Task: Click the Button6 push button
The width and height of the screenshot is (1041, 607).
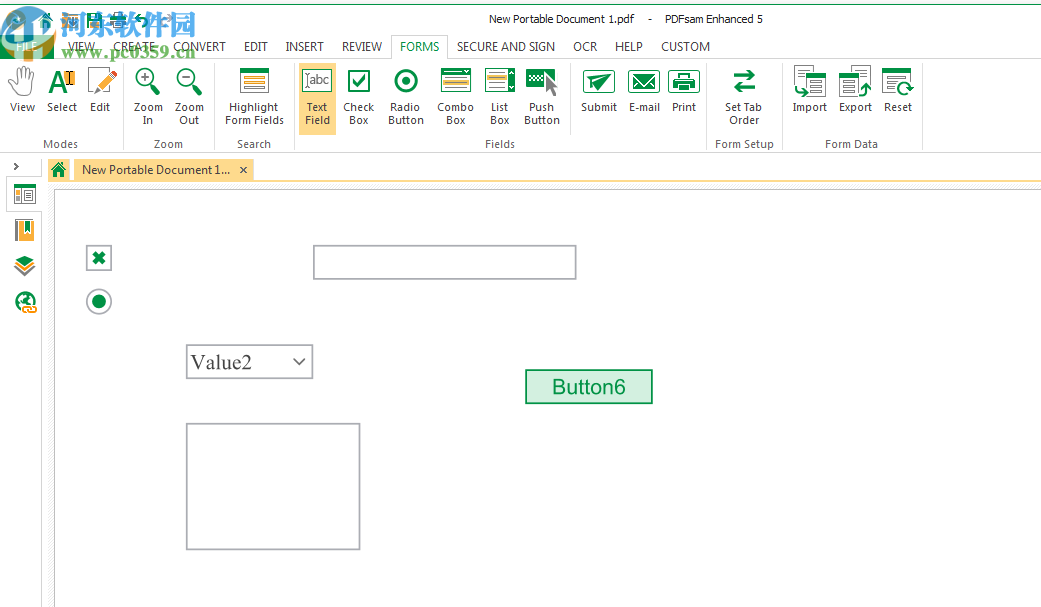Action: point(589,387)
